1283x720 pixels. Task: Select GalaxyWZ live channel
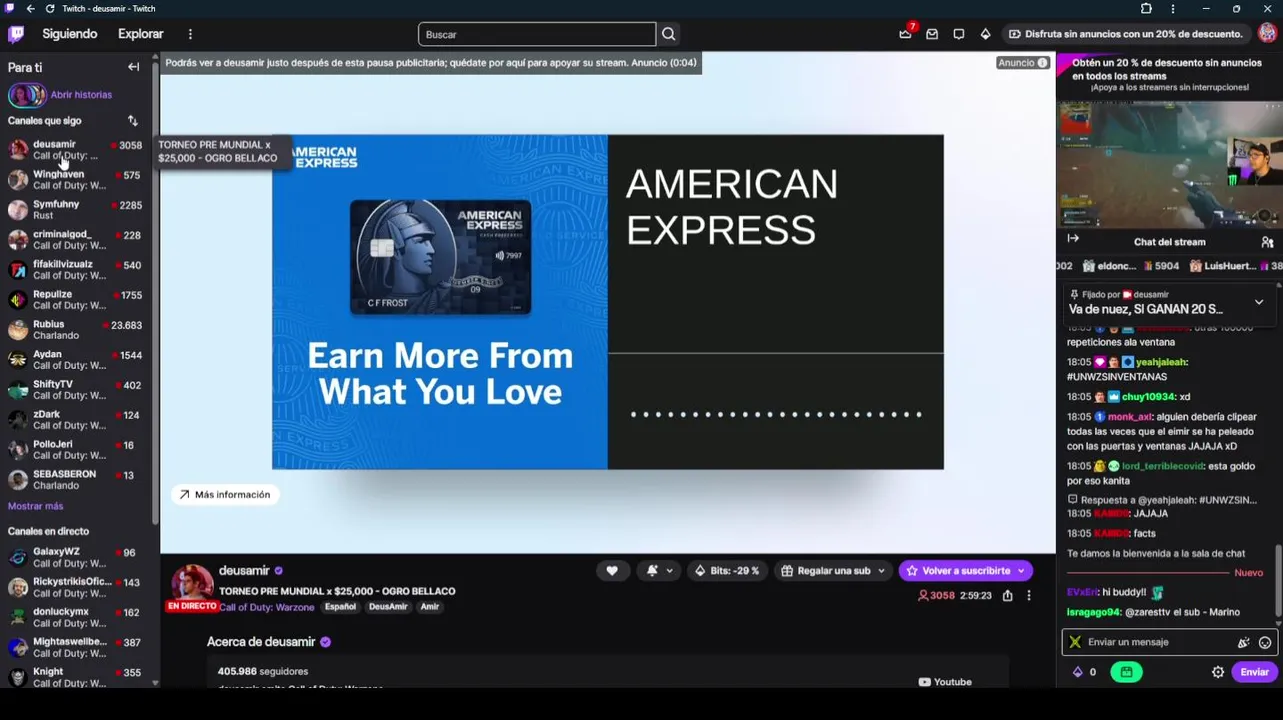(x=77, y=557)
